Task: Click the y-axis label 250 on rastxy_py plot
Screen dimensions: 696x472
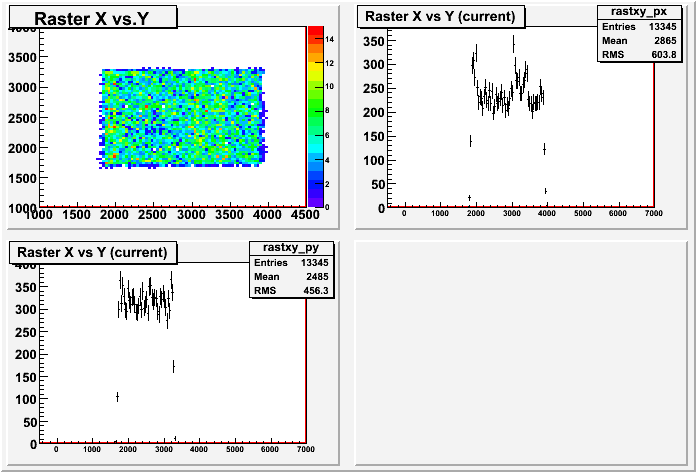Action: 25,332
